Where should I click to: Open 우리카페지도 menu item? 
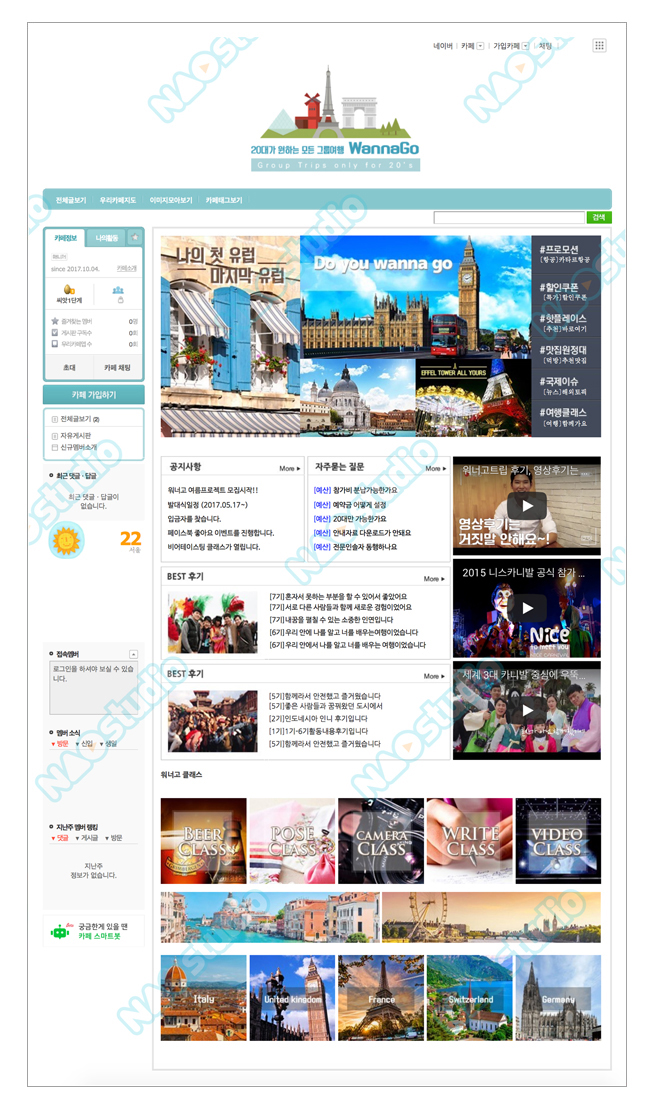click(118, 200)
